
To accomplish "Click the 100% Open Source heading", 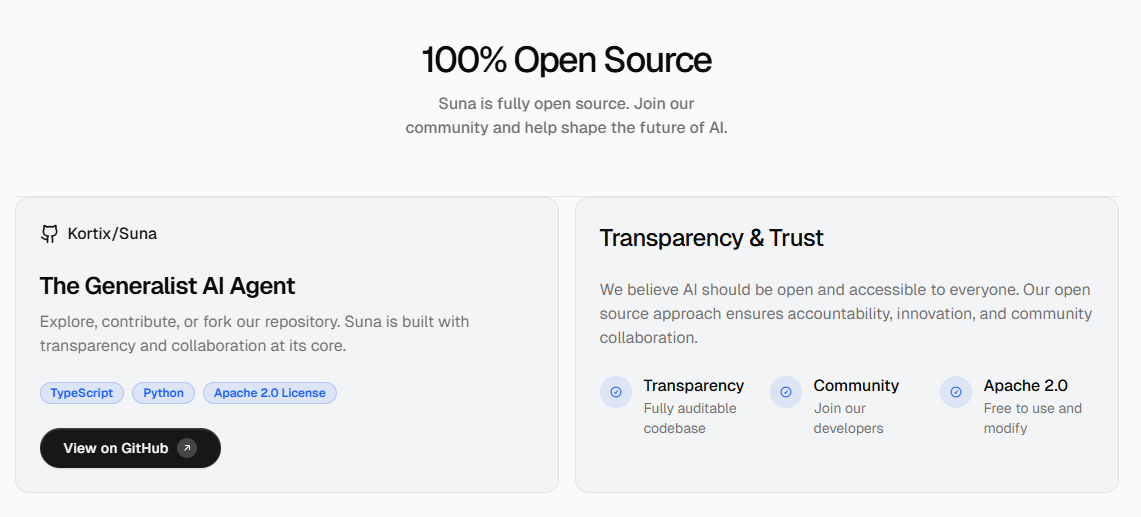I will point(566,60).
